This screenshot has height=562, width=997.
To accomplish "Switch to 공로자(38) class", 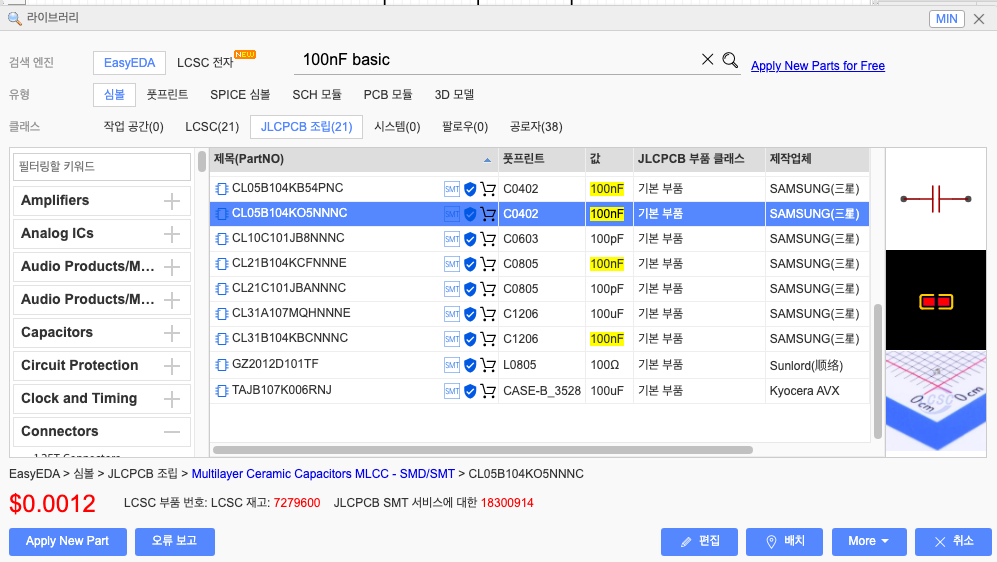I will tap(536, 127).
